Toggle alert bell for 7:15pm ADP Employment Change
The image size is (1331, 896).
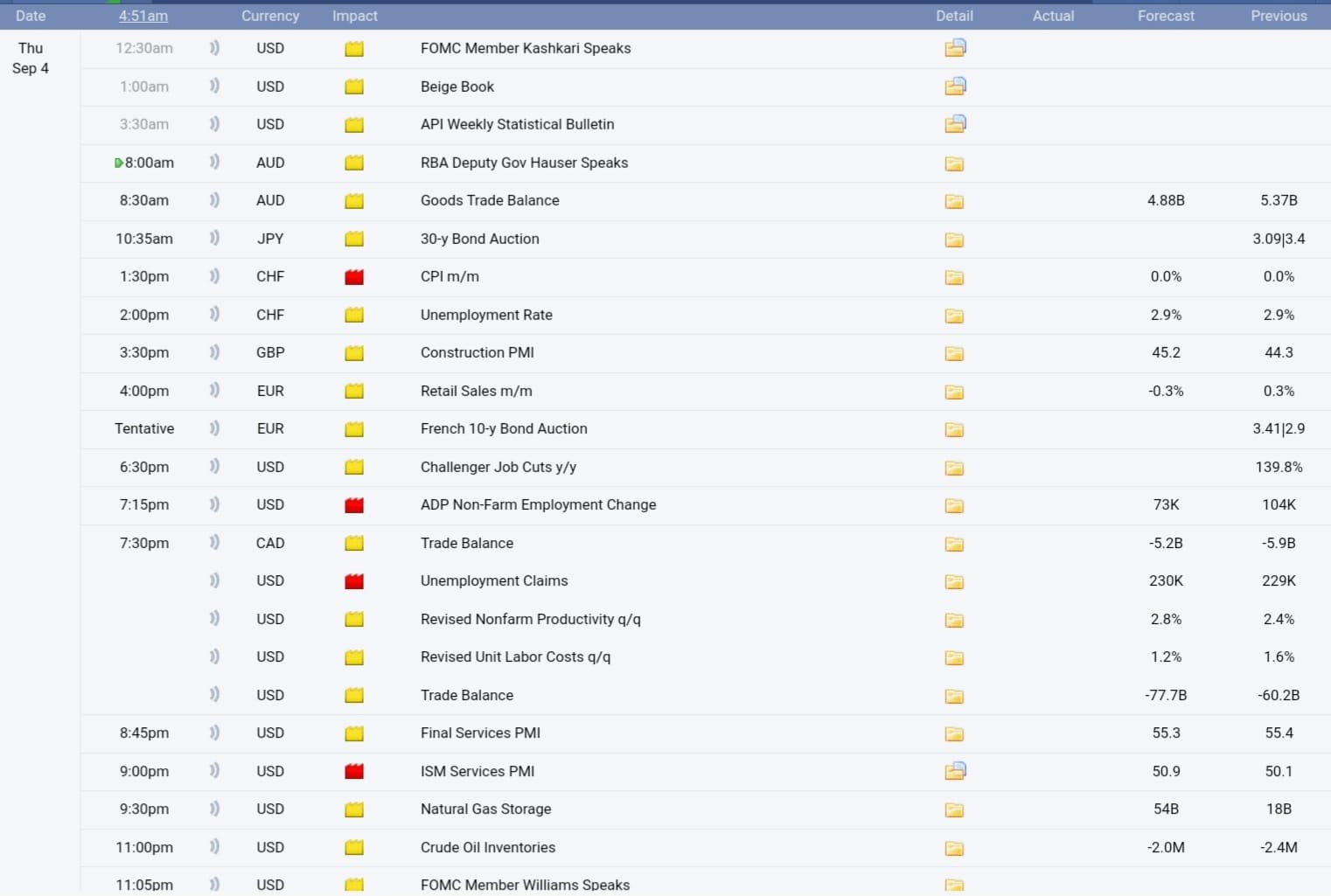point(214,504)
